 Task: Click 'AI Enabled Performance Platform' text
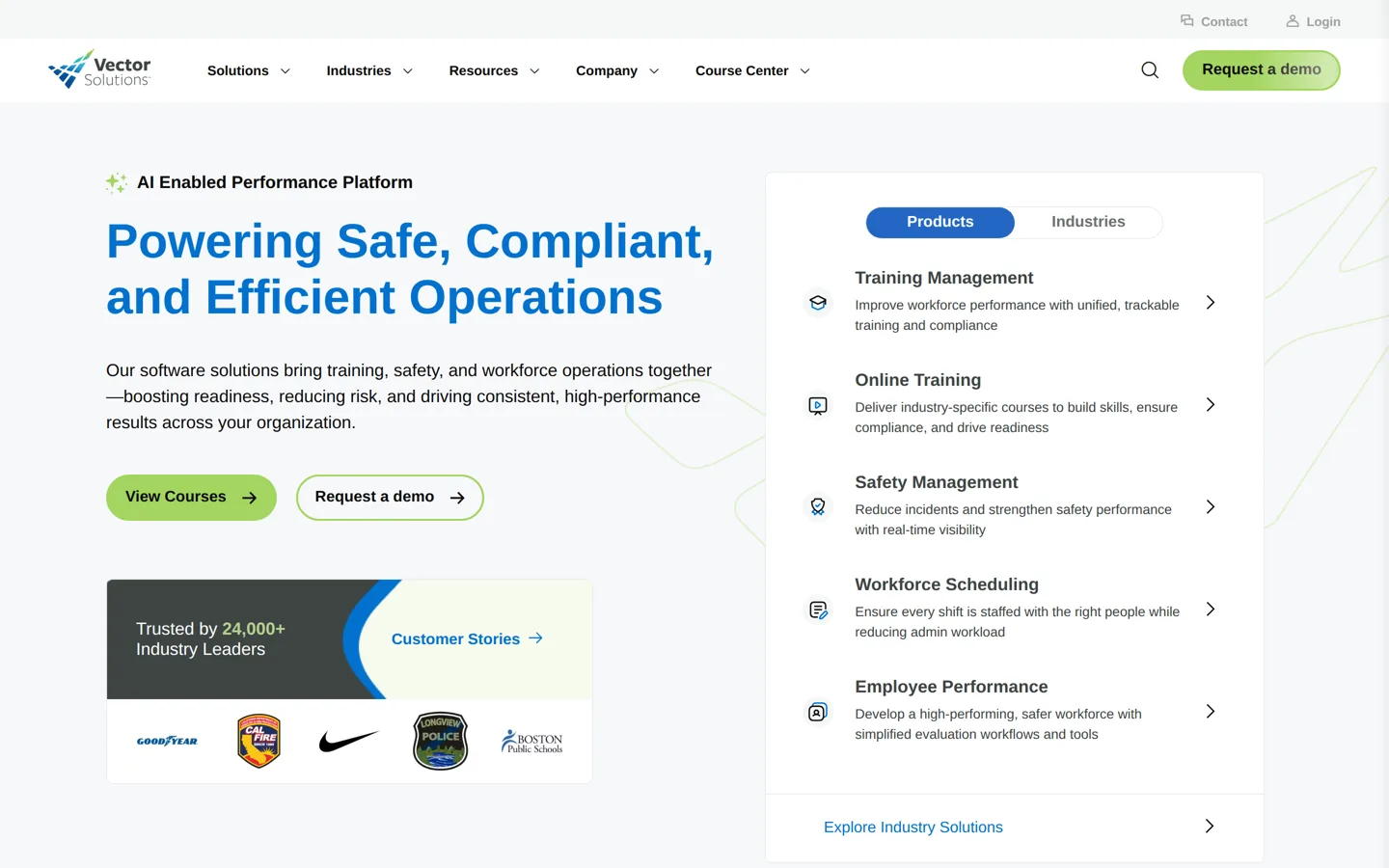point(275,182)
